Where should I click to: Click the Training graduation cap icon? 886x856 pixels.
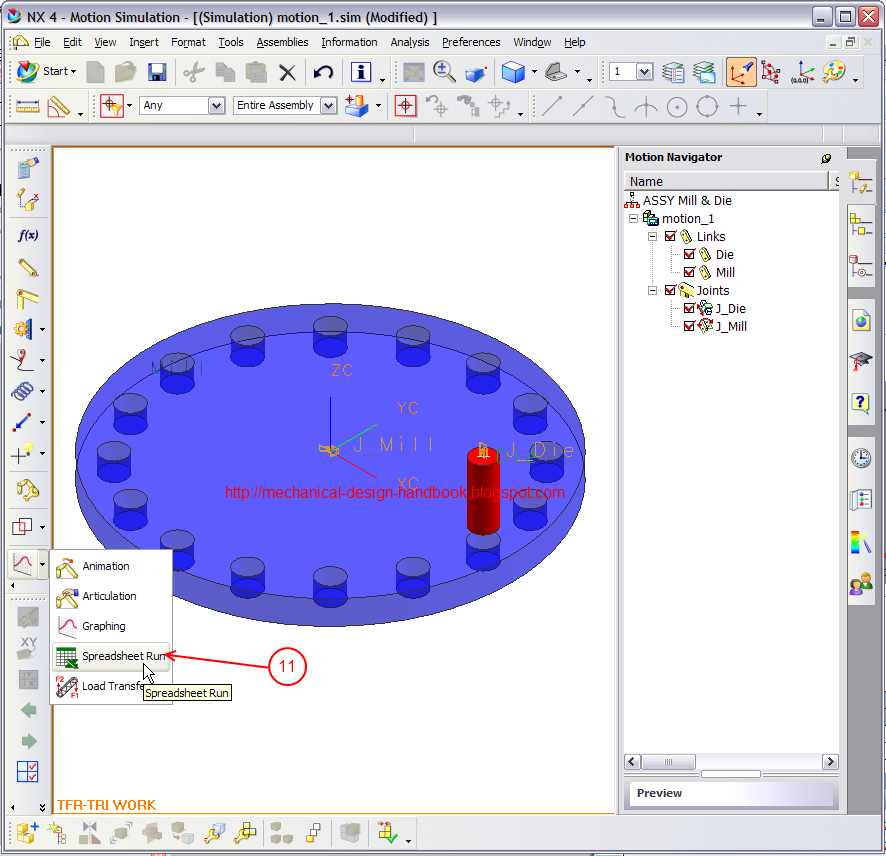point(861,360)
